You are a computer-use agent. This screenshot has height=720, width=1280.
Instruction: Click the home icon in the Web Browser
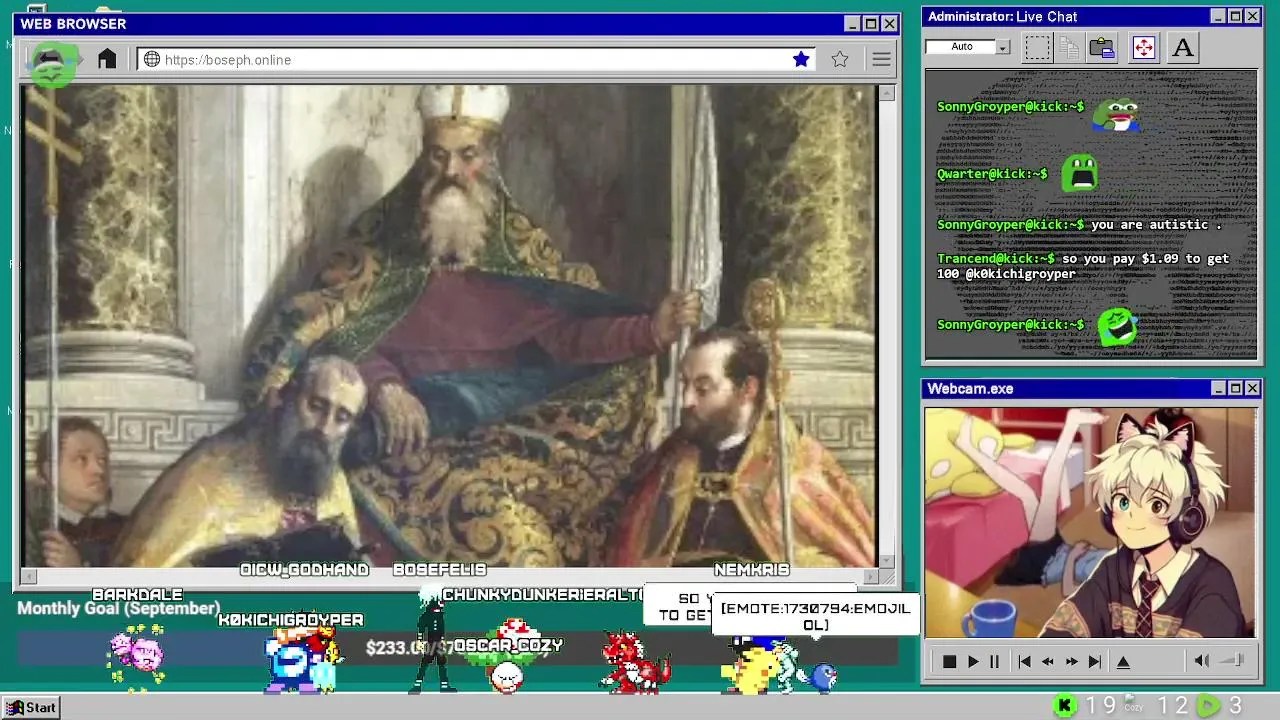pyautogui.click(x=107, y=59)
